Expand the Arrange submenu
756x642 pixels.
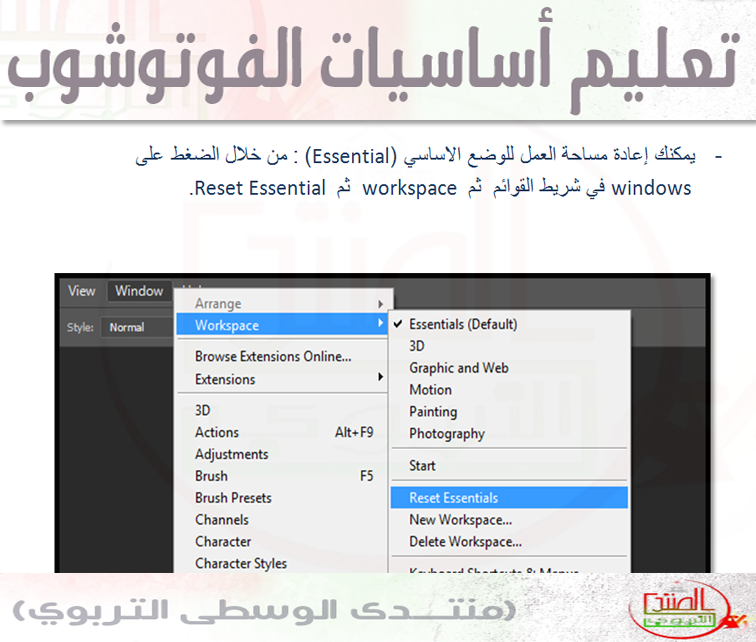pos(282,304)
